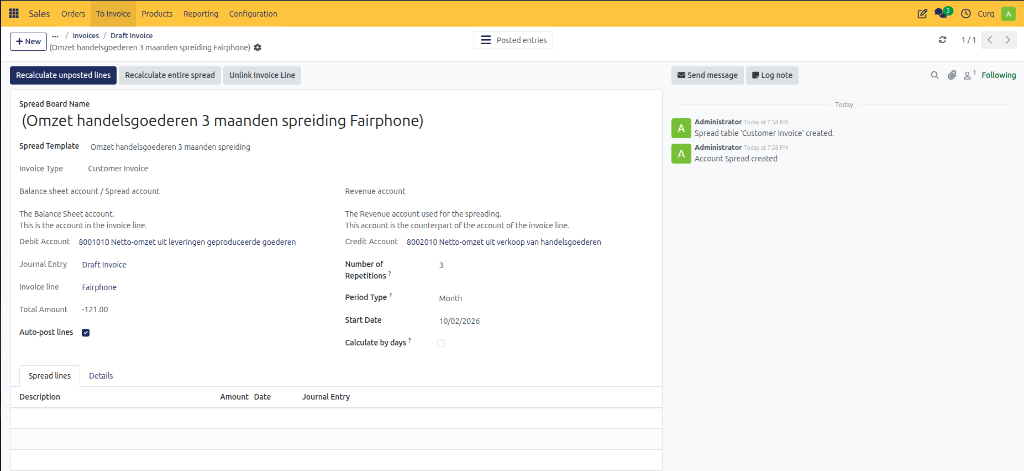Sort by the Description column header
This screenshot has height=471, width=1024.
point(40,397)
